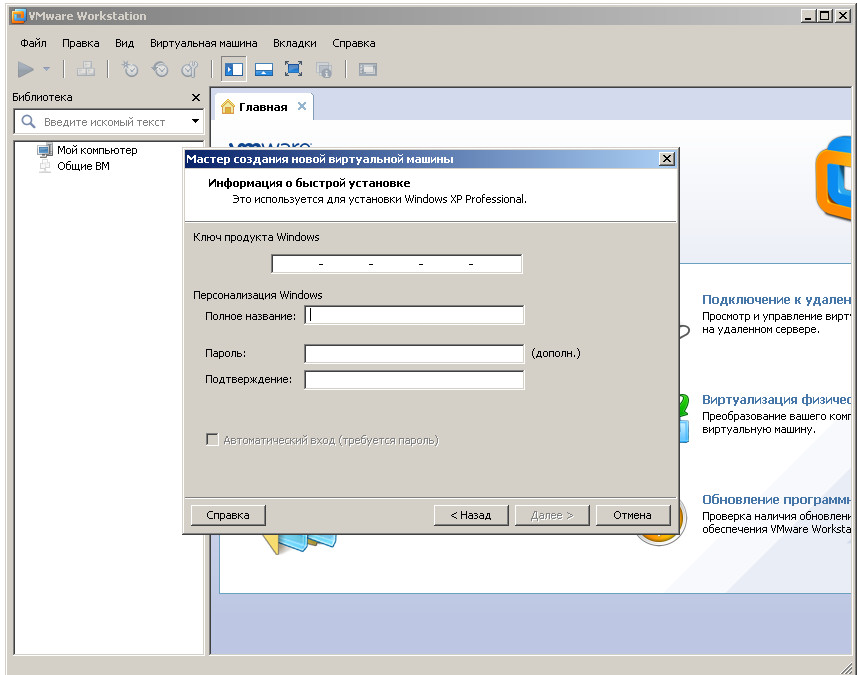Close the new virtual machine wizard dialog
The height and width of the screenshot is (675, 857).
coord(667,159)
